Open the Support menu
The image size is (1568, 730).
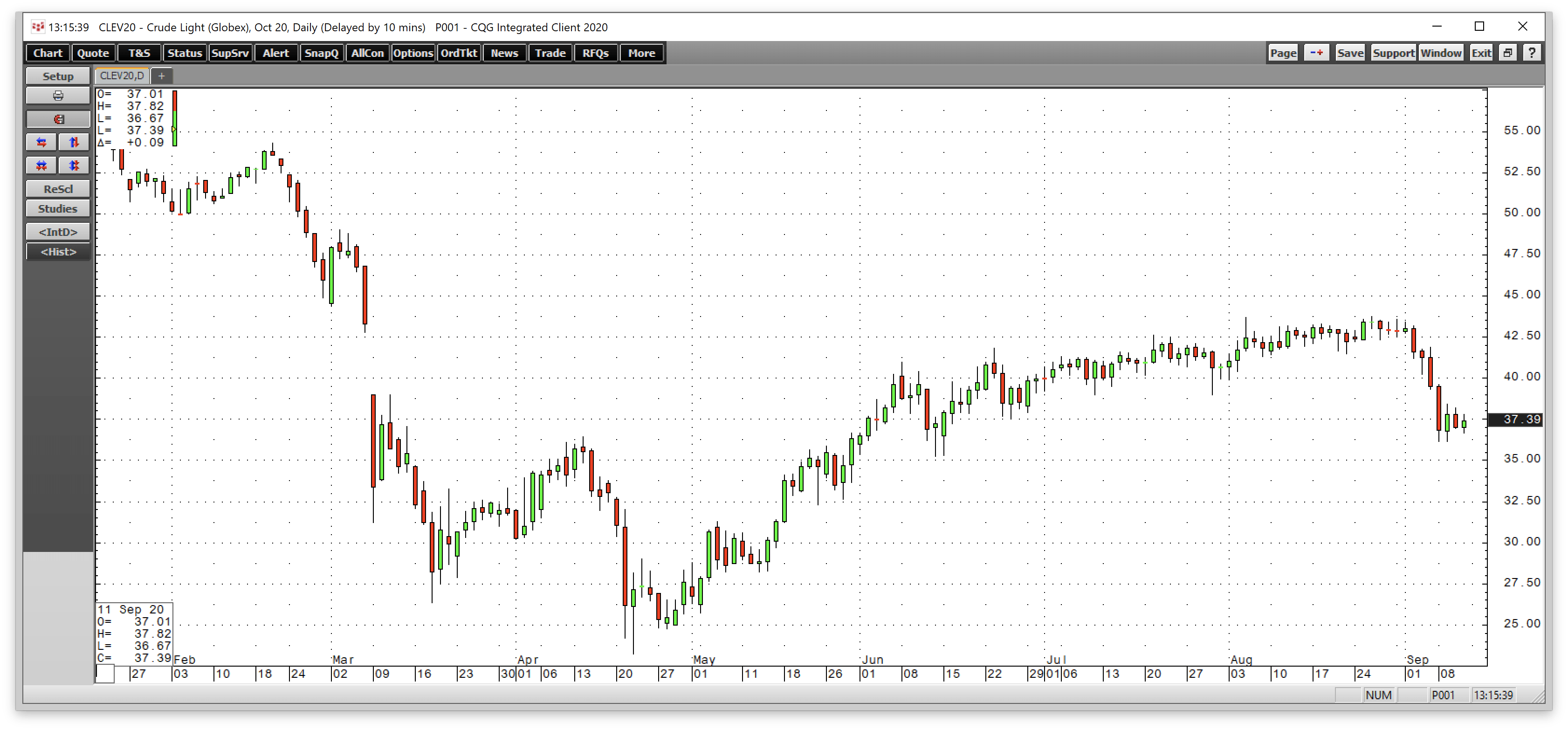(x=1393, y=53)
